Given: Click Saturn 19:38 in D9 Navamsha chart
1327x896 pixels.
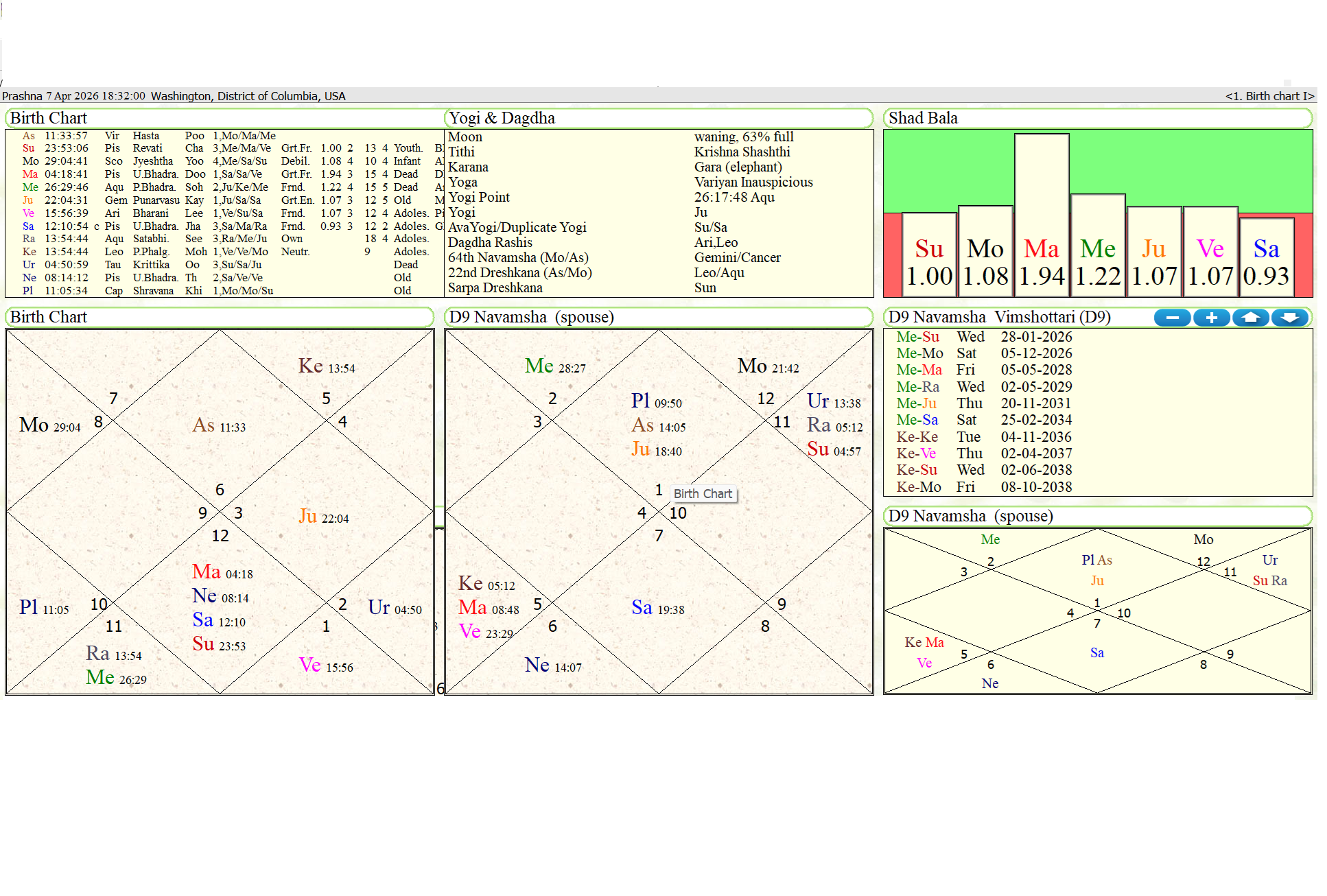Looking at the screenshot, I should click(x=657, y=608).
